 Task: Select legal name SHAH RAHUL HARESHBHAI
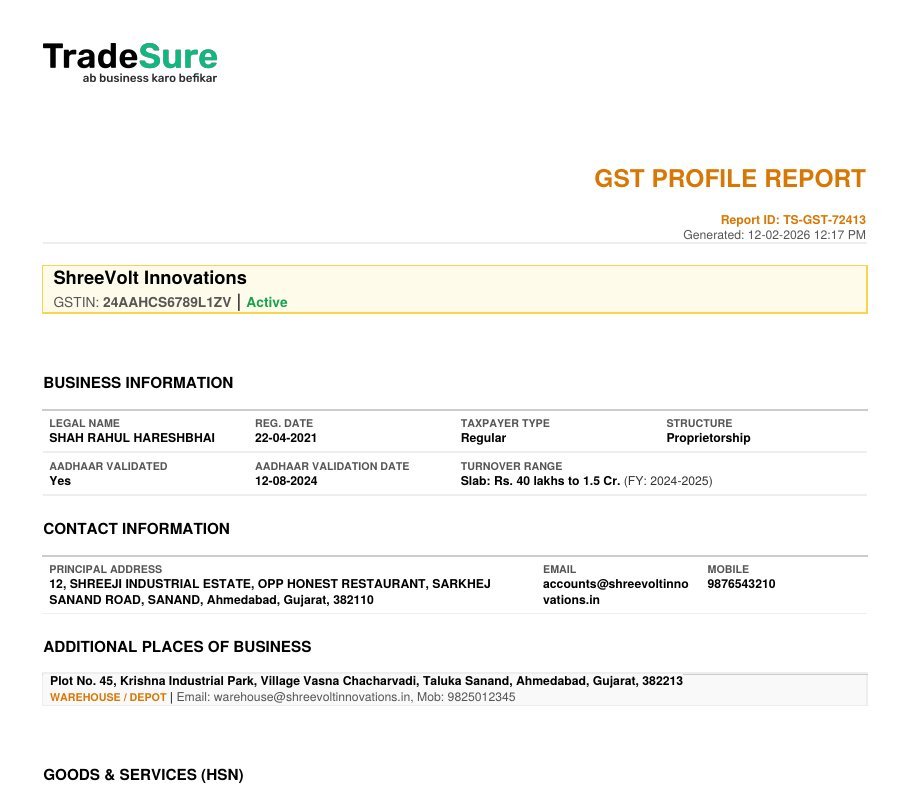pyautogui.click(x=132, y=438)
